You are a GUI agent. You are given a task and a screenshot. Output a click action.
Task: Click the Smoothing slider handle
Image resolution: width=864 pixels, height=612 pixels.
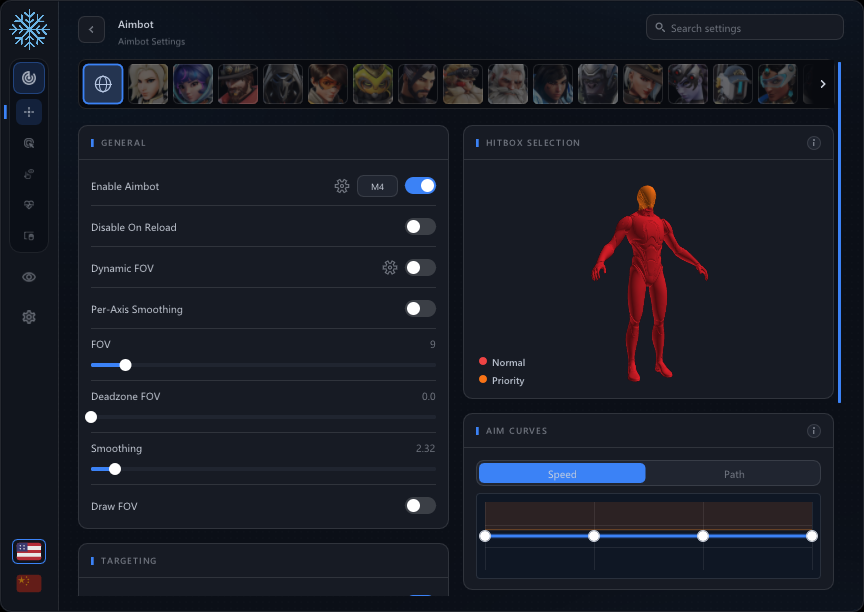pyautogui.click(x=115, y=469)
